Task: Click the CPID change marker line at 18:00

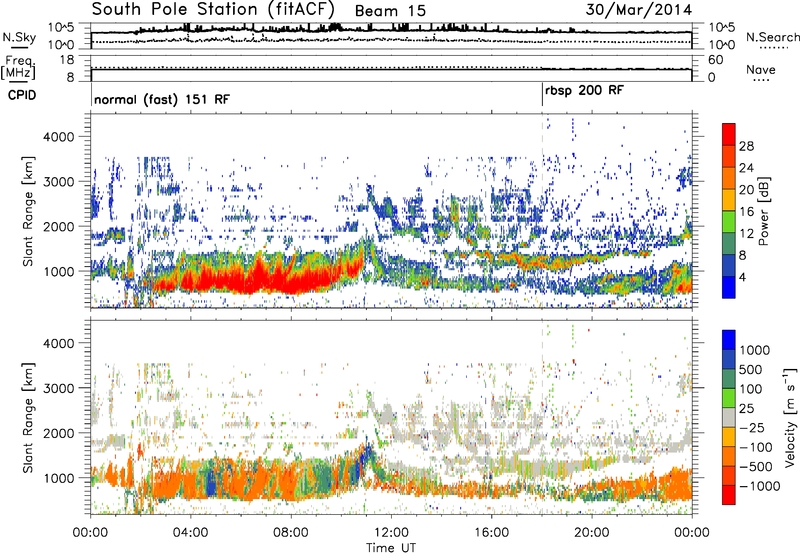Action: point(542,95)
